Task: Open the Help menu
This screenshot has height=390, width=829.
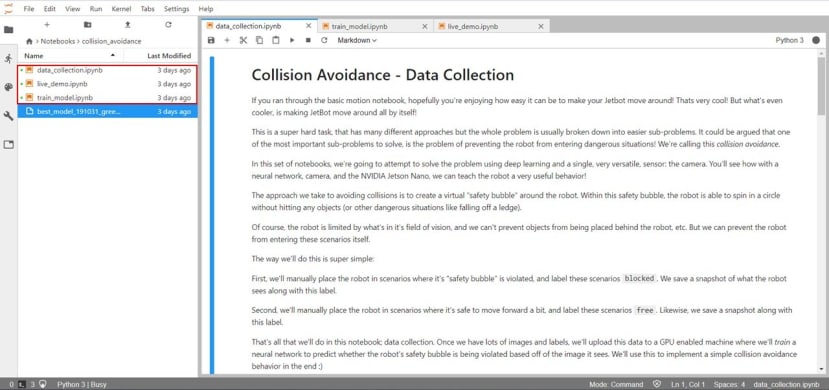Action: pyautogui.click(x=206, y=9)
